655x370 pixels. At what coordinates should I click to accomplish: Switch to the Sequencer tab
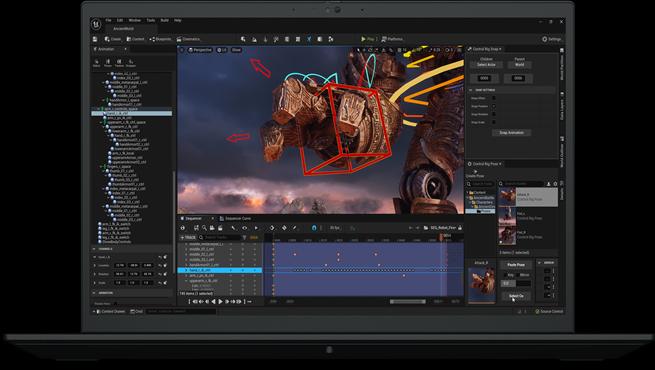194,218
